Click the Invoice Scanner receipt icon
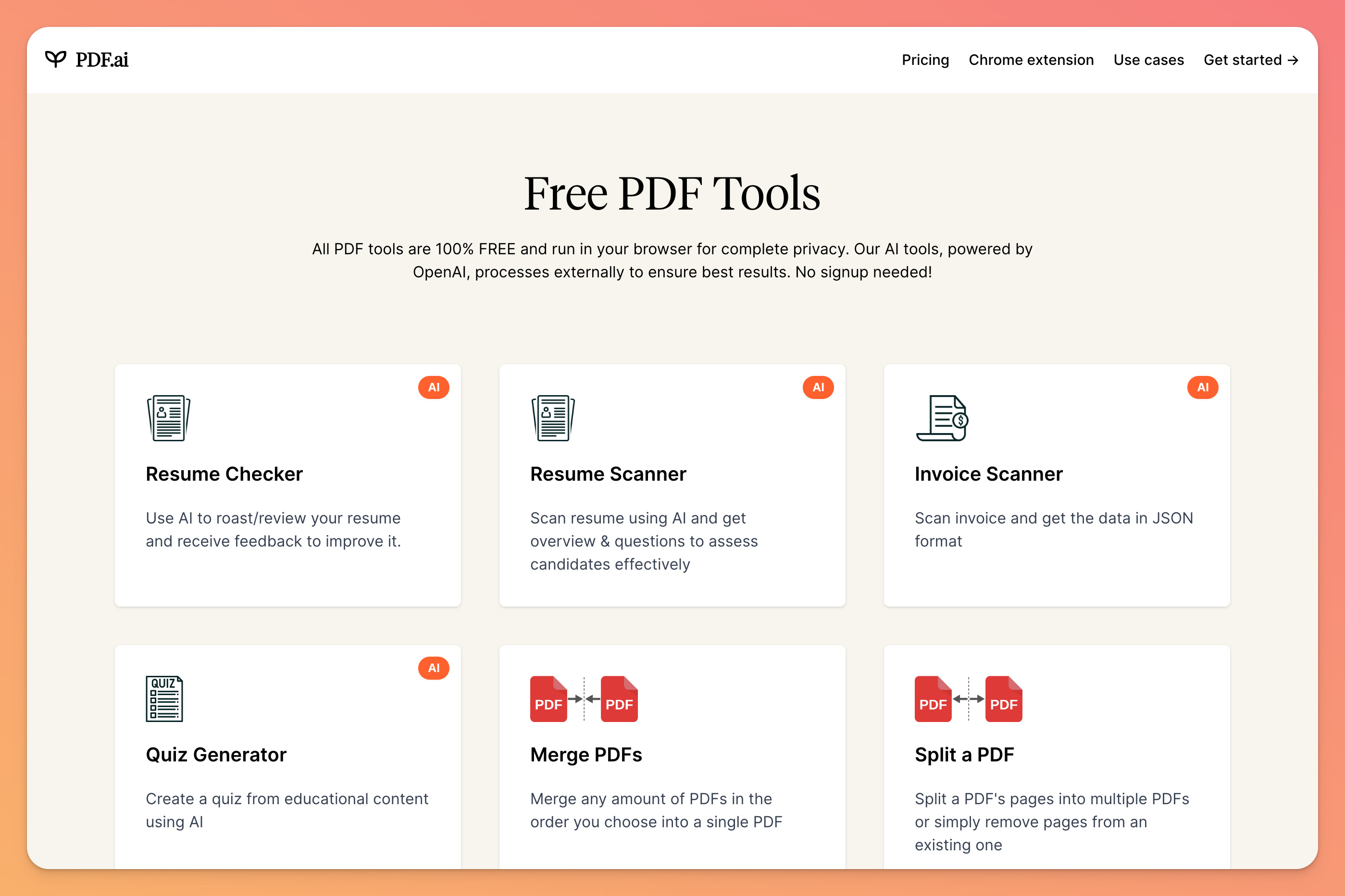This screenshot has height=896, width=1345. point(942,418)
